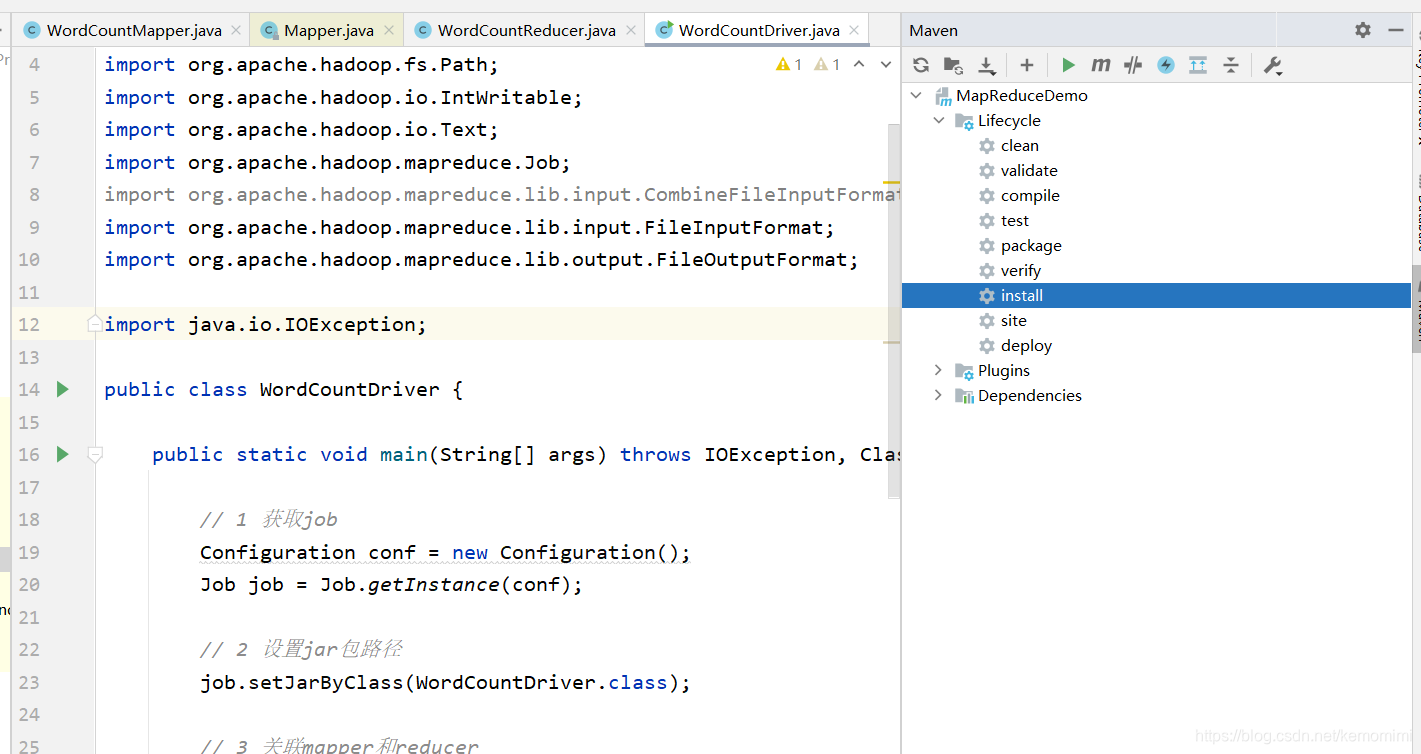Click yellow warning count indicator
This screenshot has width=1421, height=754.
[789, 64]
